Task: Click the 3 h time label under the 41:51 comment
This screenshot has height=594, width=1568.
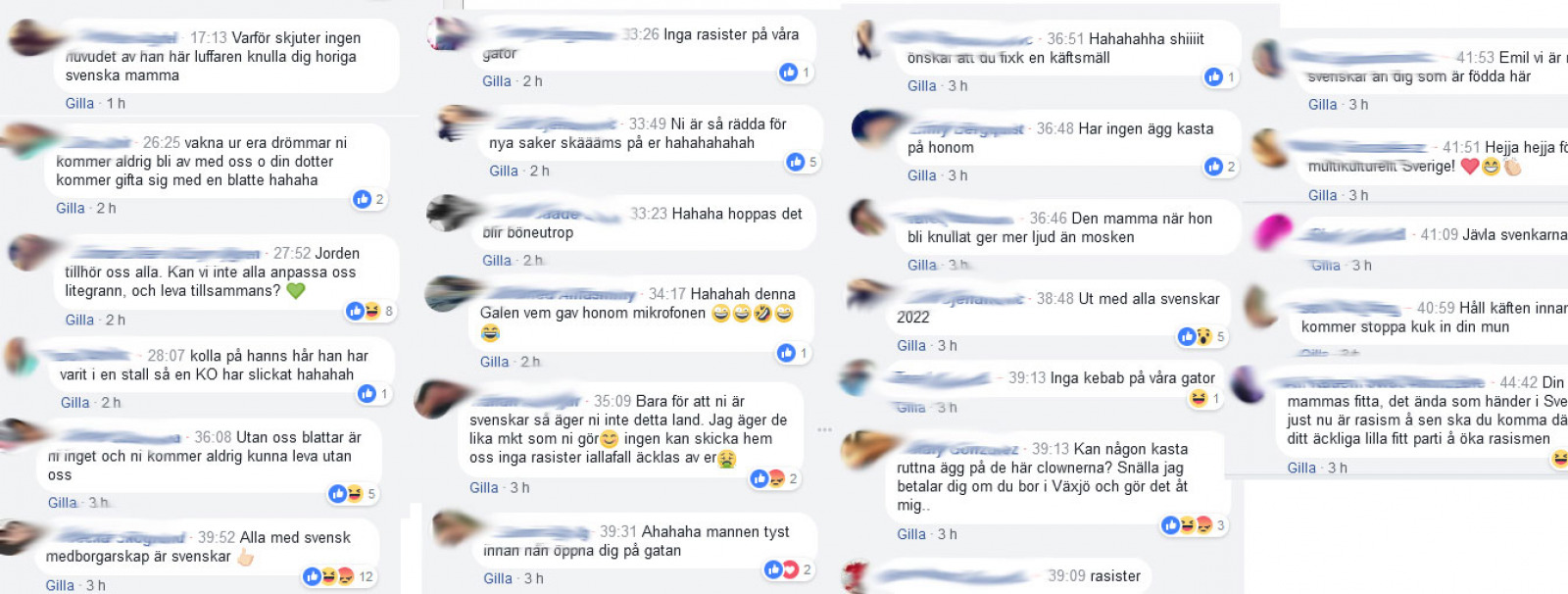Action: (1358, 195)
